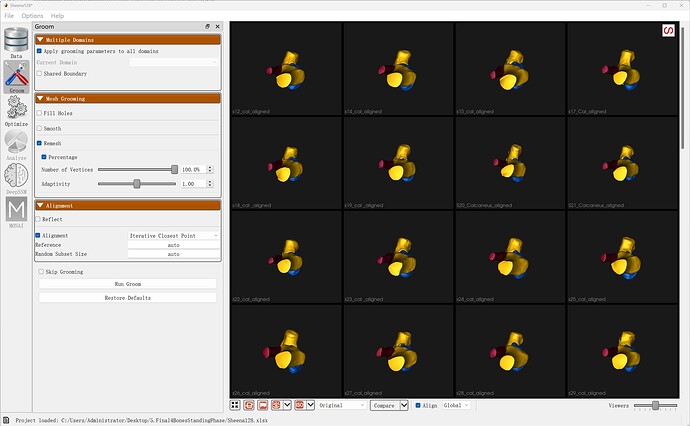Select the s14_cal_aligned shape view
Screen dimensions: 690x426
398,69
